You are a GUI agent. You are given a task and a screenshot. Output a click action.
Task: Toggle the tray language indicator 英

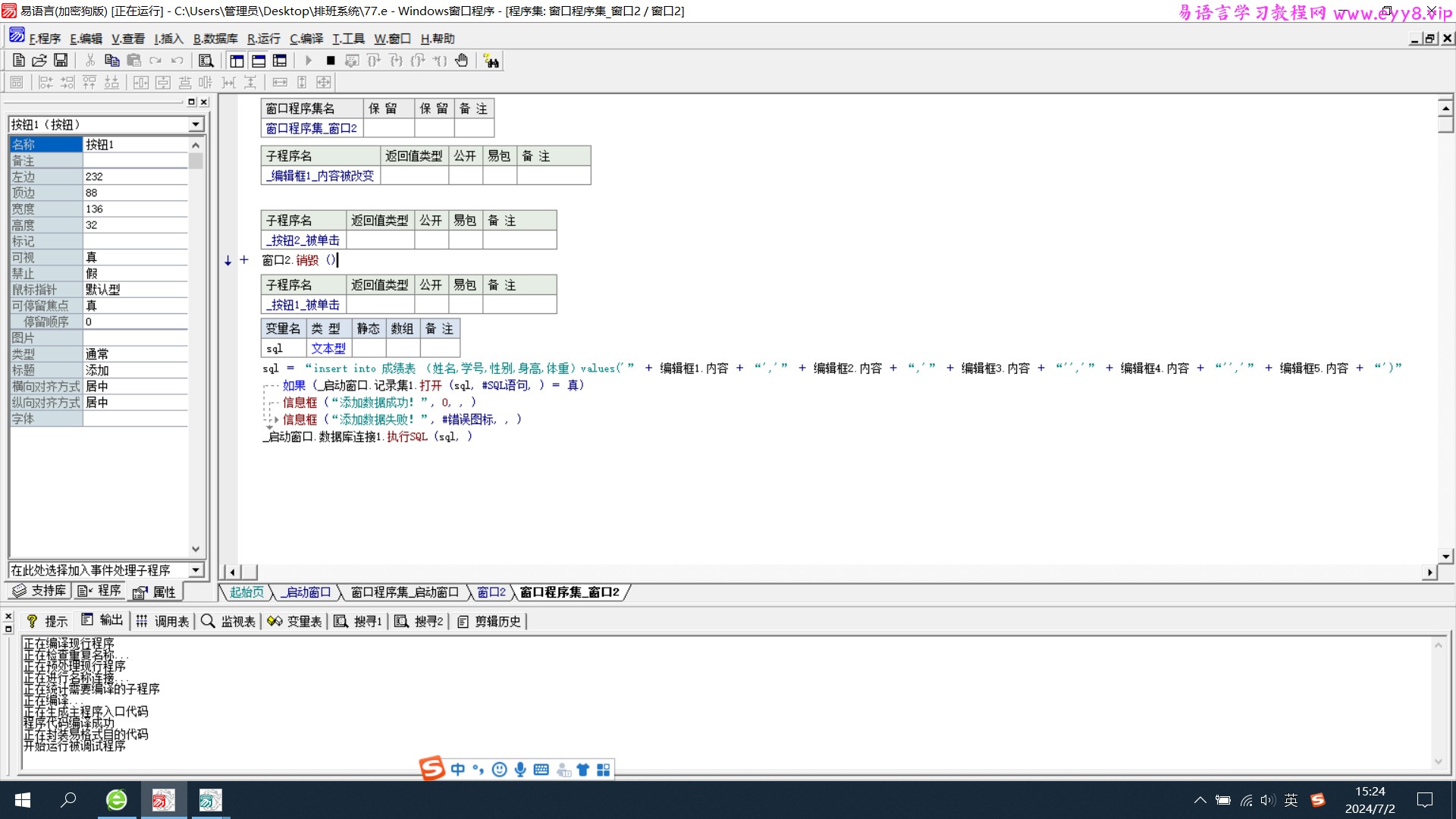[x=1291, y=800]
